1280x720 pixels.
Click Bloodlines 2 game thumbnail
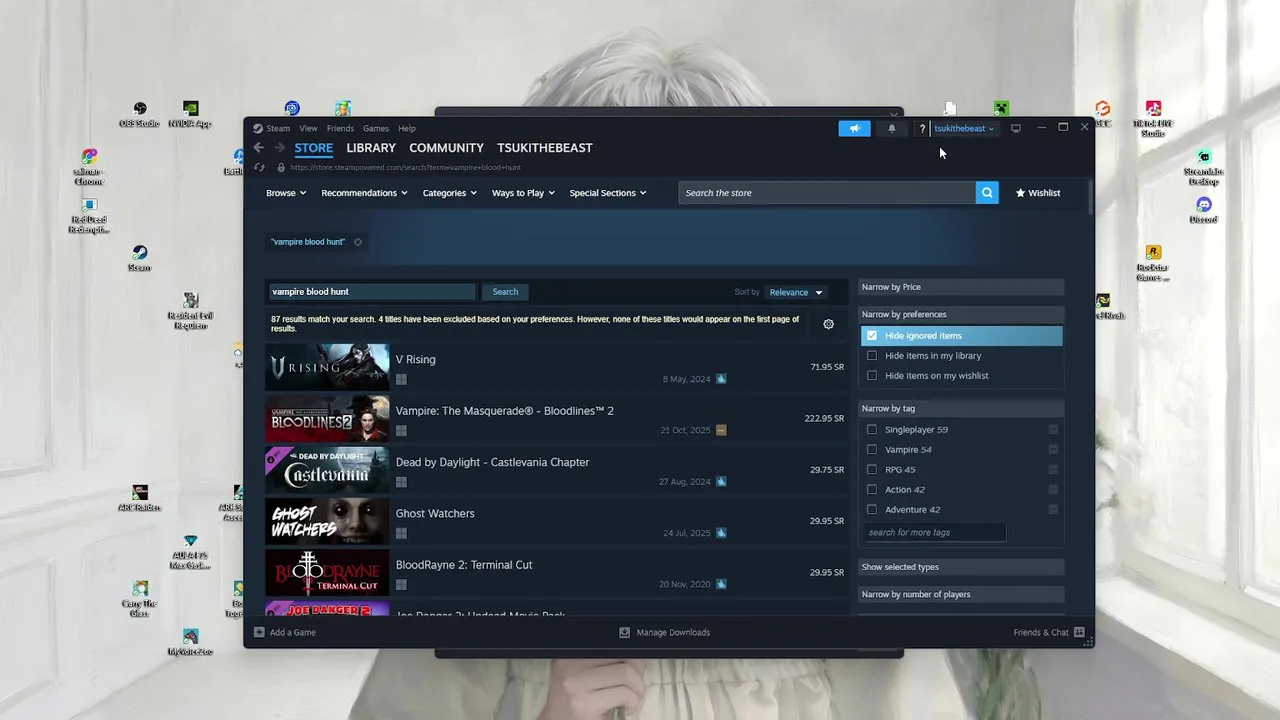click(327, 418)
